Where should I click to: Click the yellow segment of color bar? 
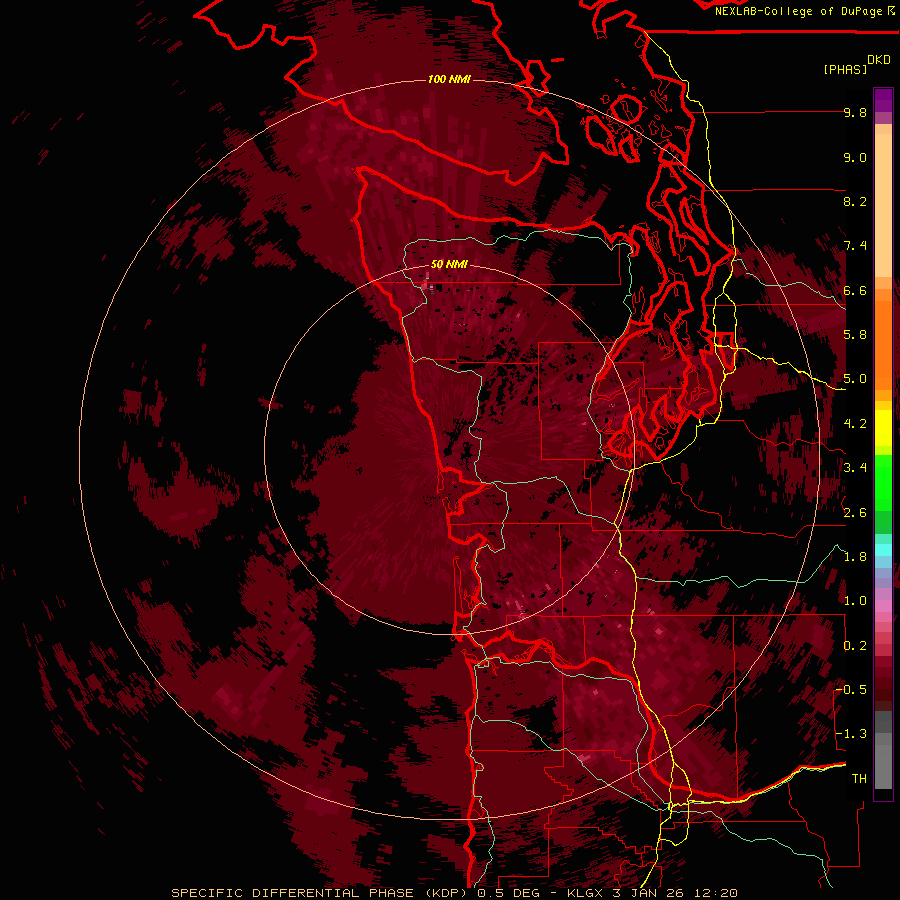(883, 428)
